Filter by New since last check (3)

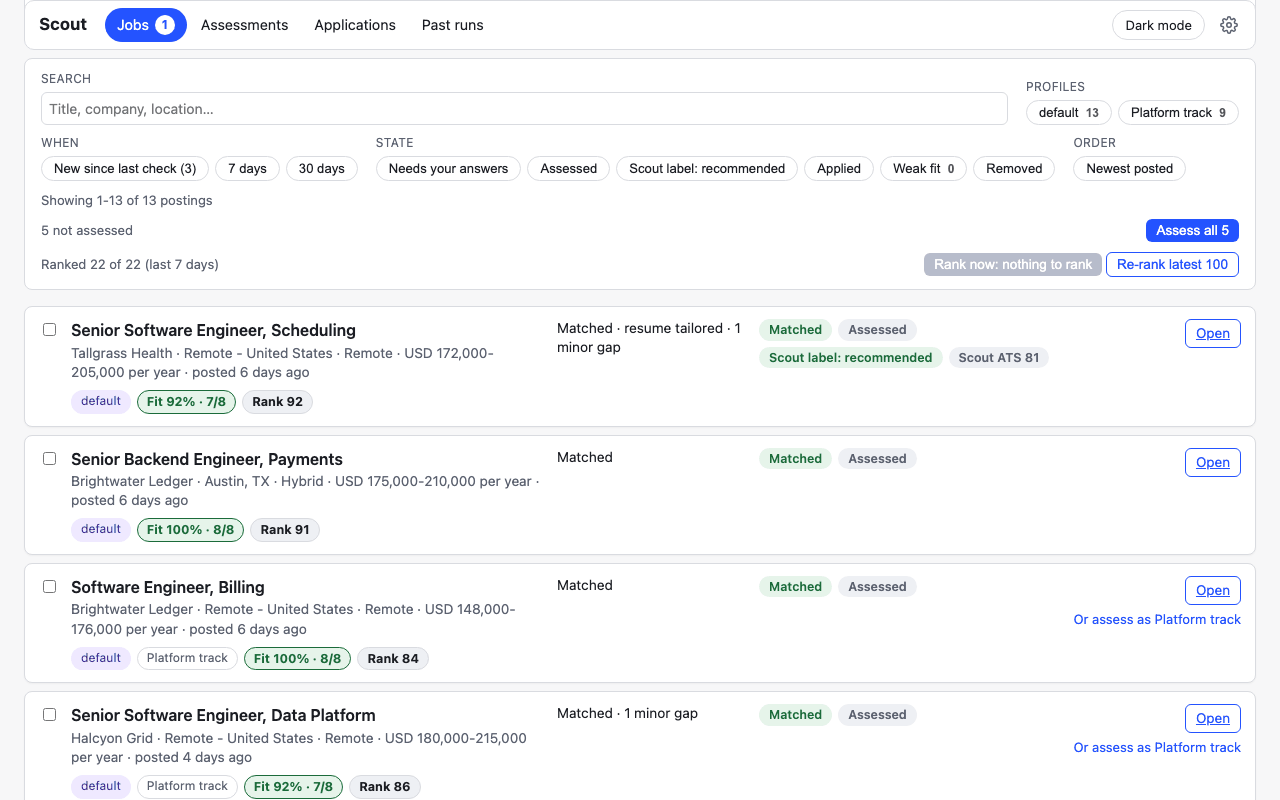125,168
